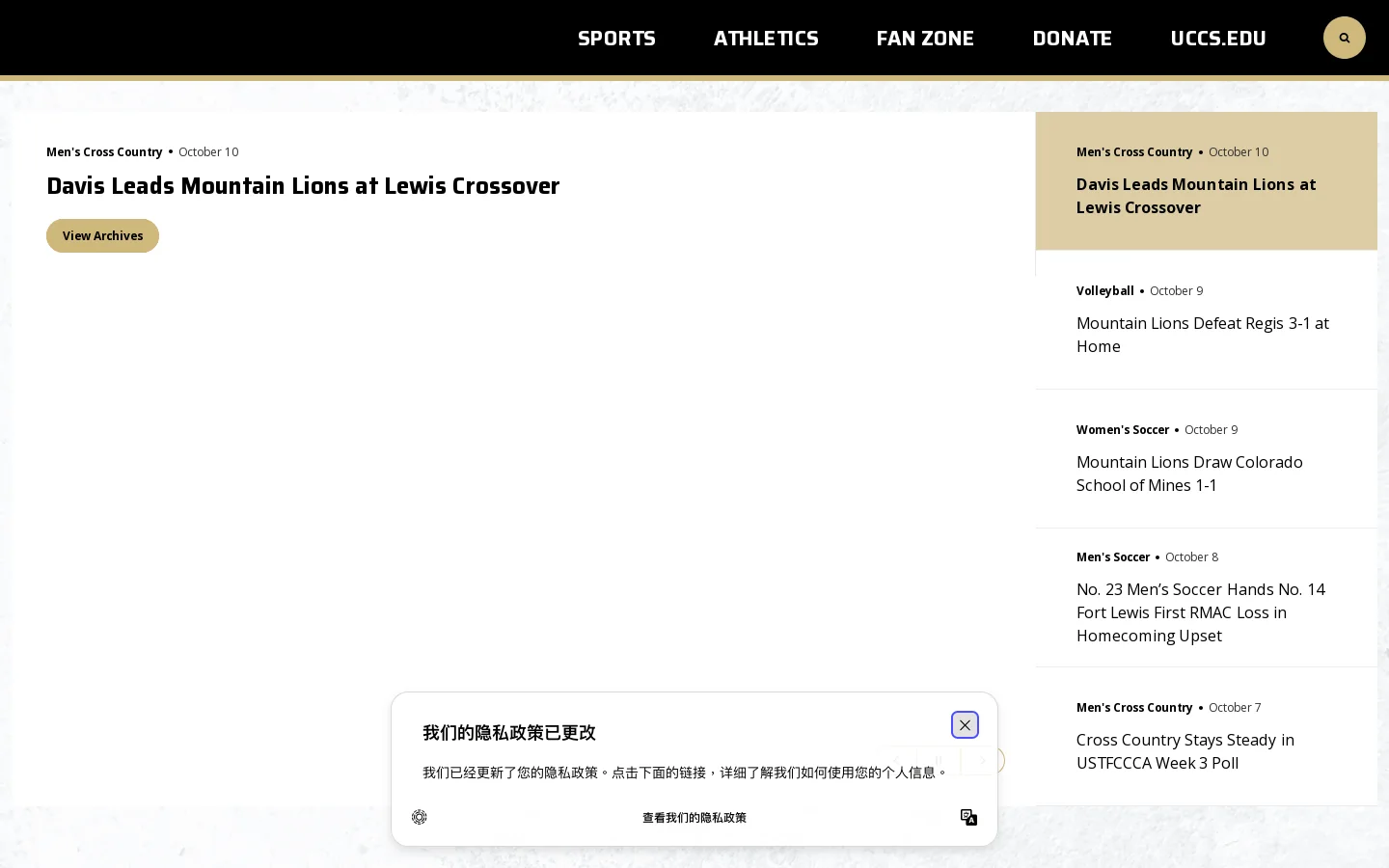This screenshot has width=1389, height=868.
Task: Follow the view privacy policy link in popup
Action: tap(694, 818)
